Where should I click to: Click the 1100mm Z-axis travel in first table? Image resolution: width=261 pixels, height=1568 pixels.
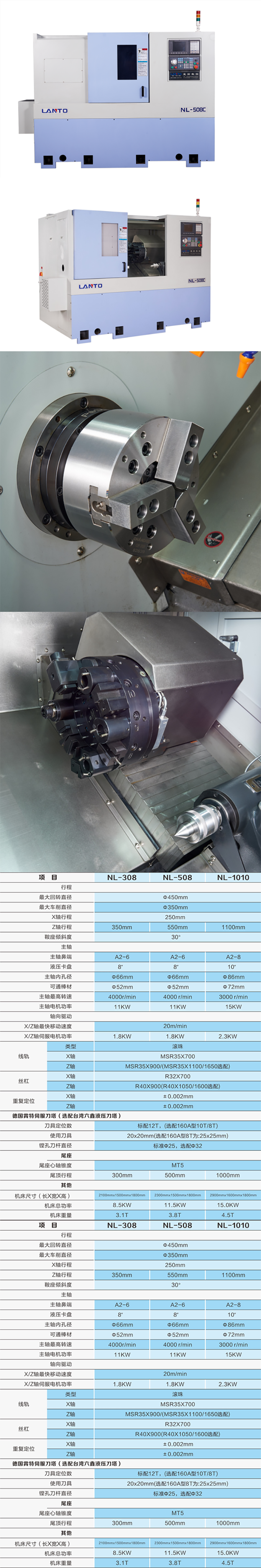click(233, 927)
